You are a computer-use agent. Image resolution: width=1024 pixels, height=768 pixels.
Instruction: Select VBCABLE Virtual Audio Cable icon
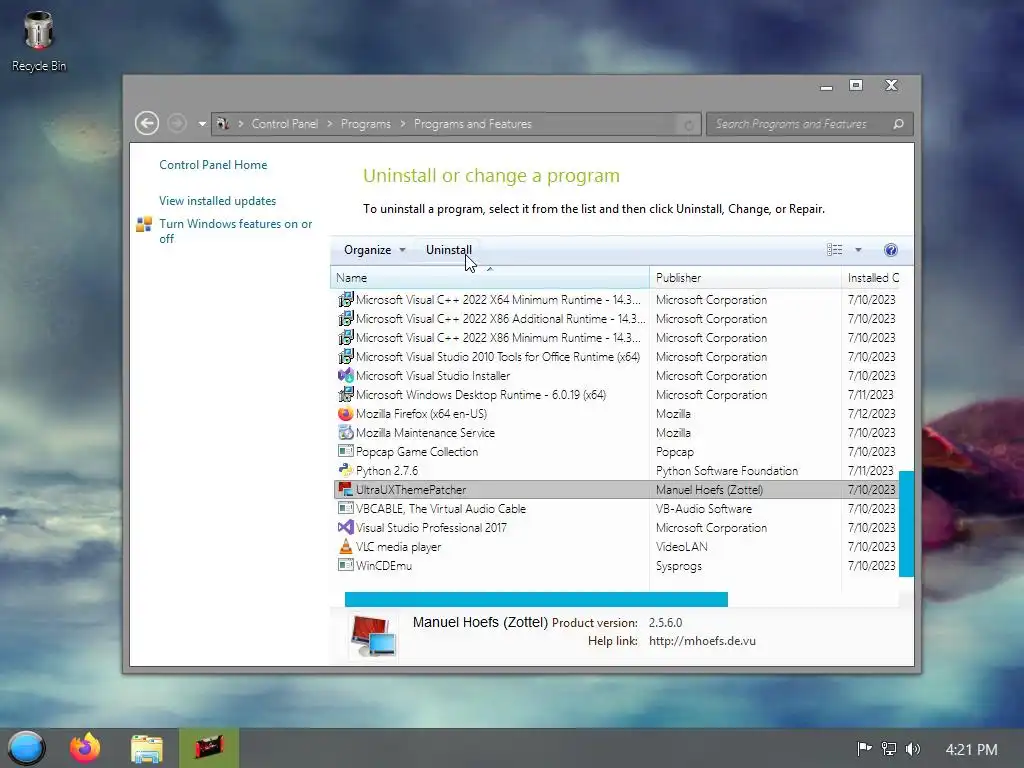click(345, 508)
